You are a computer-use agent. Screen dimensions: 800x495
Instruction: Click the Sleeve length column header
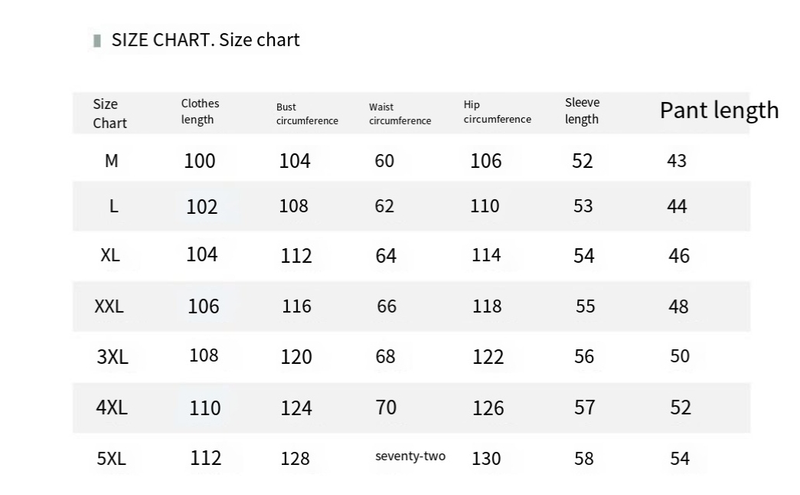click(582, 111)
